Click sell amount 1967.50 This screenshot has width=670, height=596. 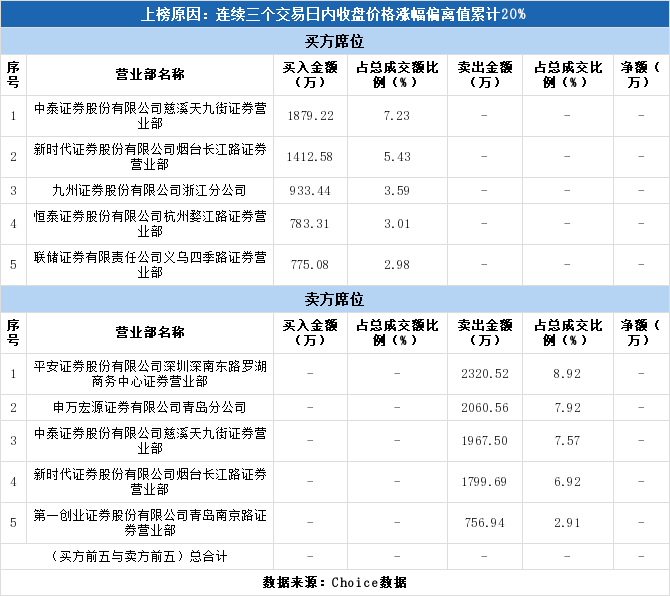click(x=485, y=441)
